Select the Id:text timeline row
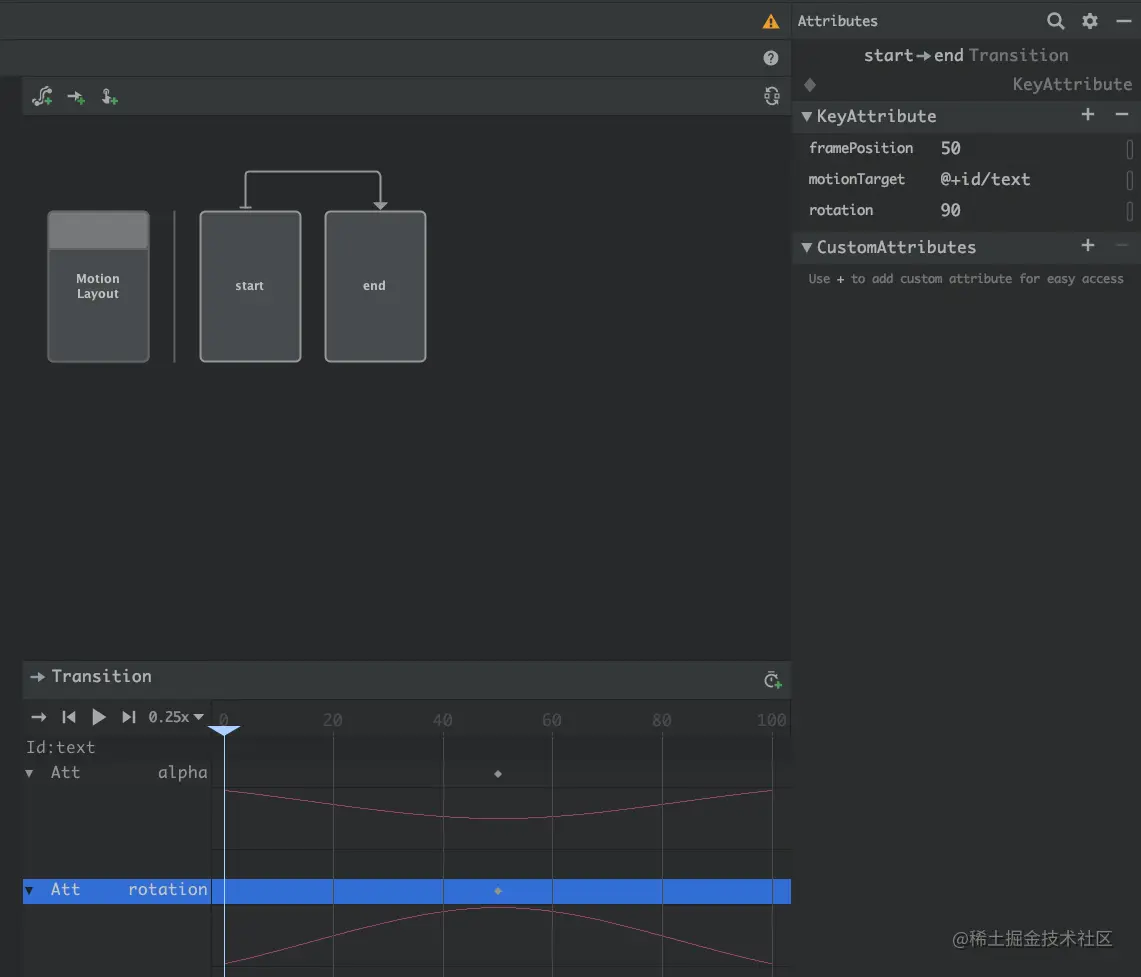 pyautogui.click(x=60, y=747)
